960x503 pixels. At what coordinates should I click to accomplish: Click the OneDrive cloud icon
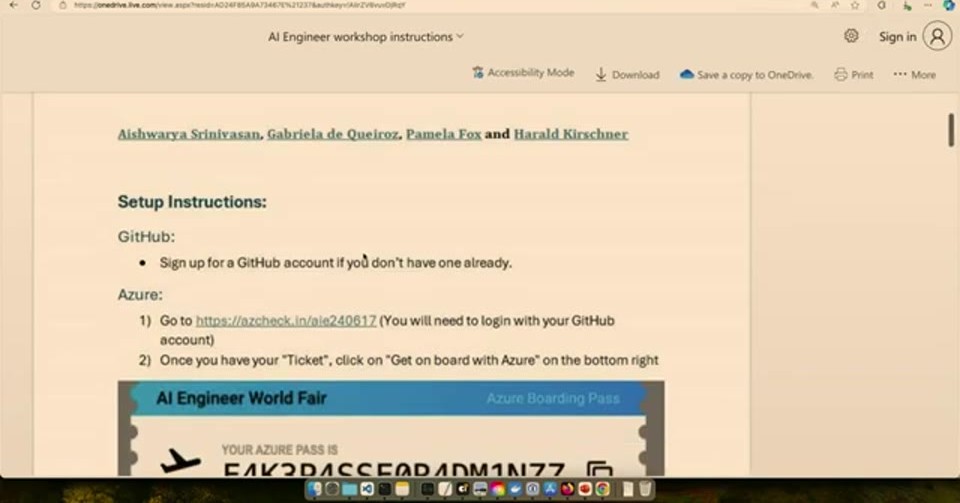tap(686, 74)
